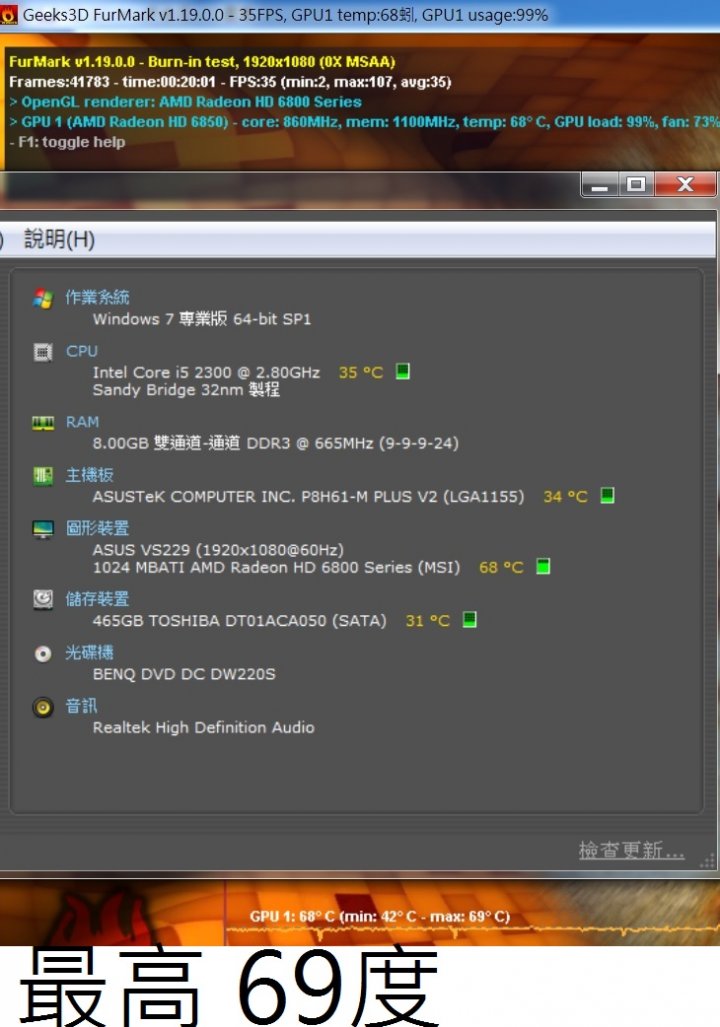Select the AMD Radeon HD 6800 Series (MSI) text

click(x=276, y=567)
